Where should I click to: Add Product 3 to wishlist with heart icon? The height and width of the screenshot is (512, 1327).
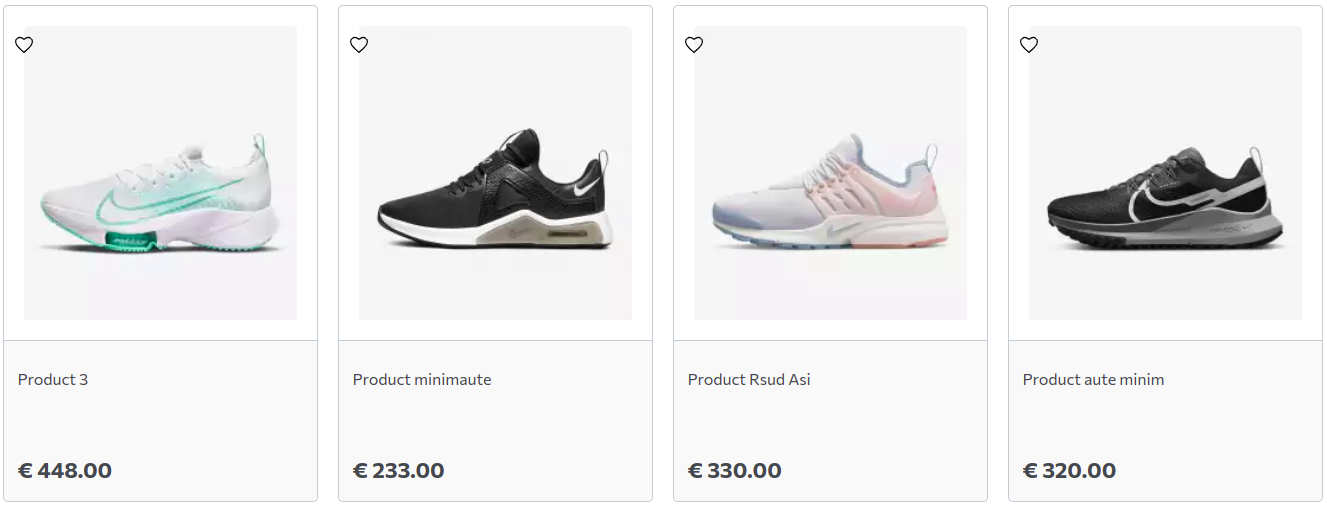[24, 45]
